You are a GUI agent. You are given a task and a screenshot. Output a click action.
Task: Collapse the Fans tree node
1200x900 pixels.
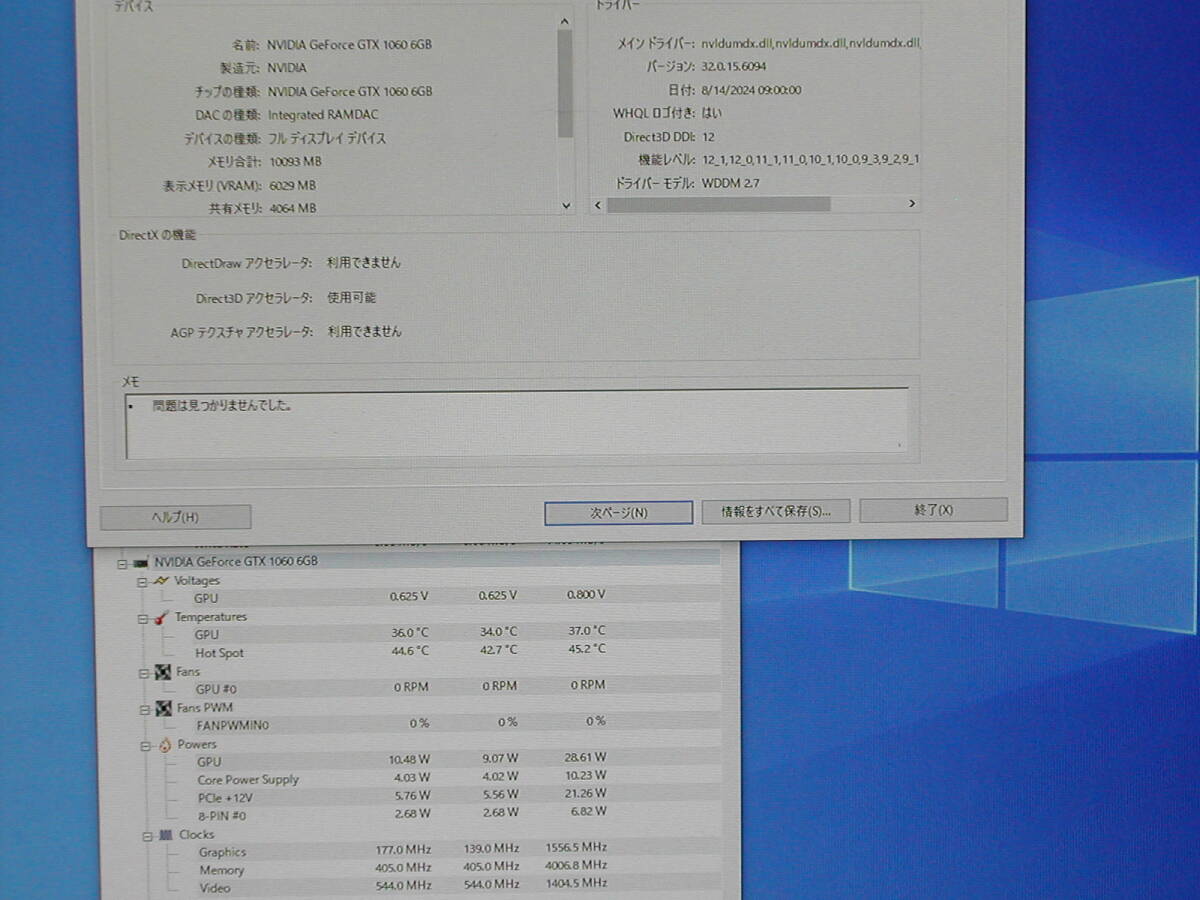coord(143,673)
